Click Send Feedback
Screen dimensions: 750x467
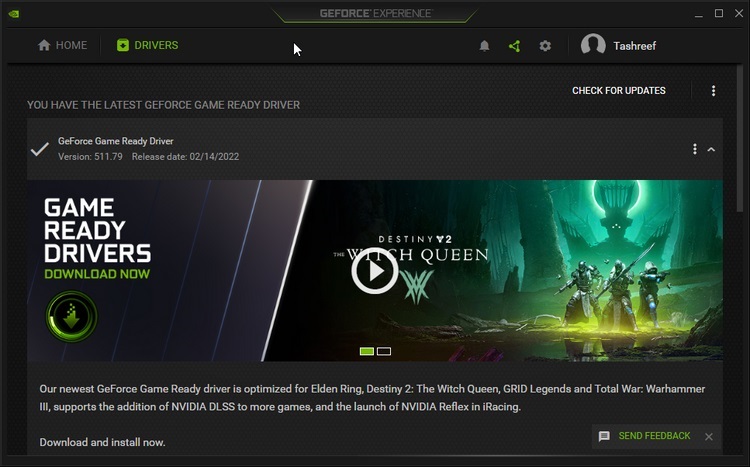pos(654,436)
